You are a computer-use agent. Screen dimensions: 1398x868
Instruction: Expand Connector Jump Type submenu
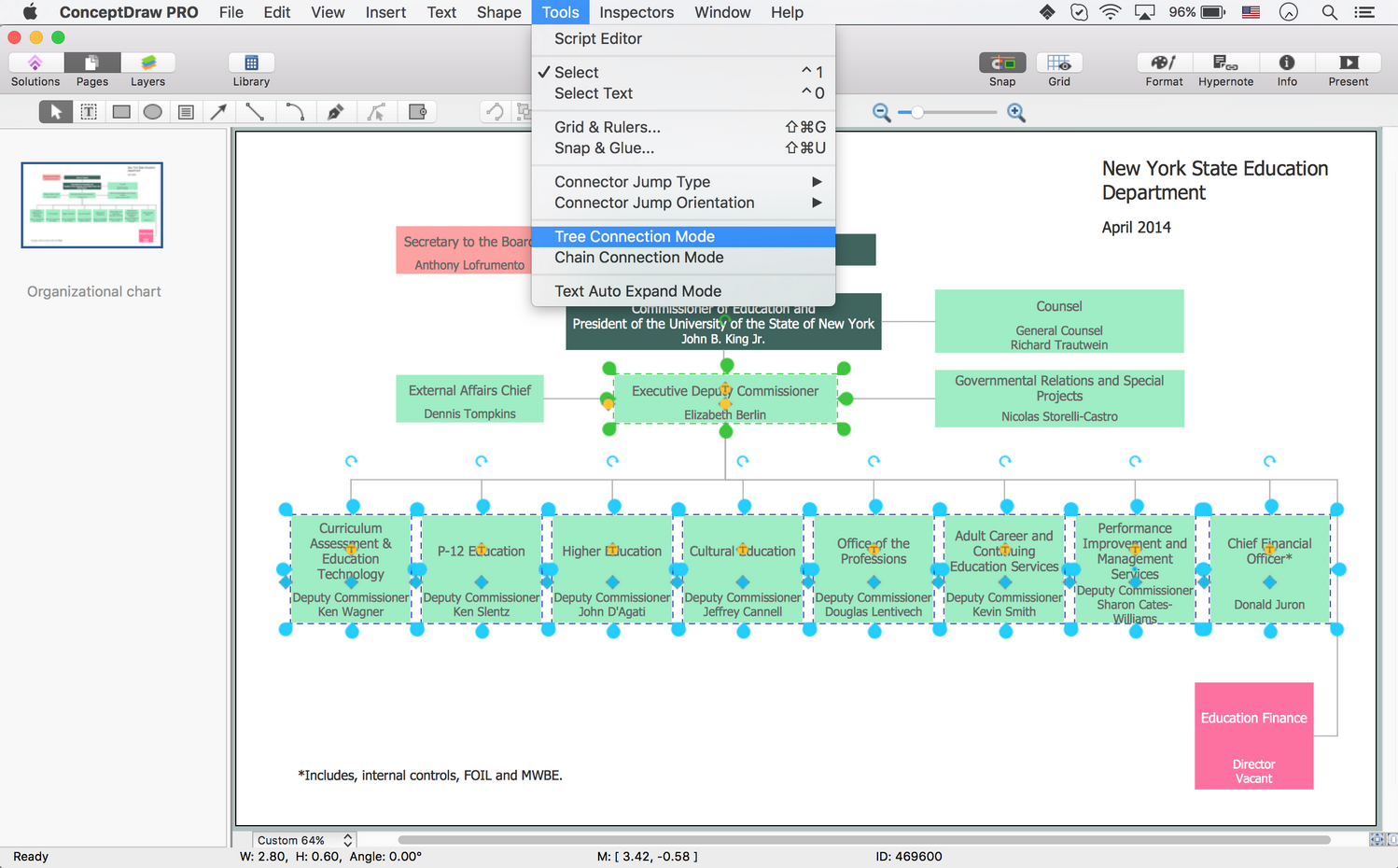[x=683, y=182]
